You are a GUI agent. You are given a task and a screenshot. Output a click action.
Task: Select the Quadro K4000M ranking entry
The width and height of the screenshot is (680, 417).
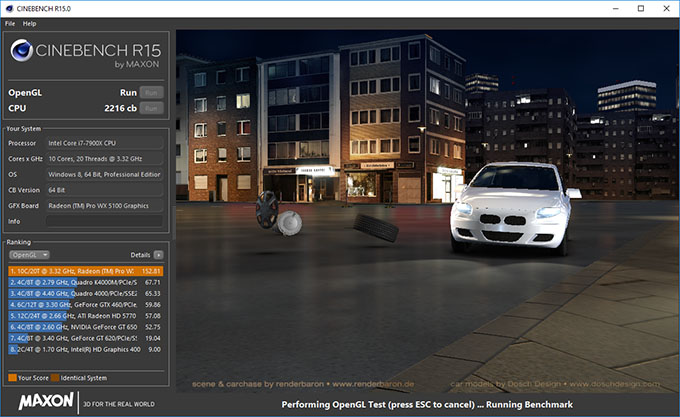pyautogui.click(x=85, y=282)
